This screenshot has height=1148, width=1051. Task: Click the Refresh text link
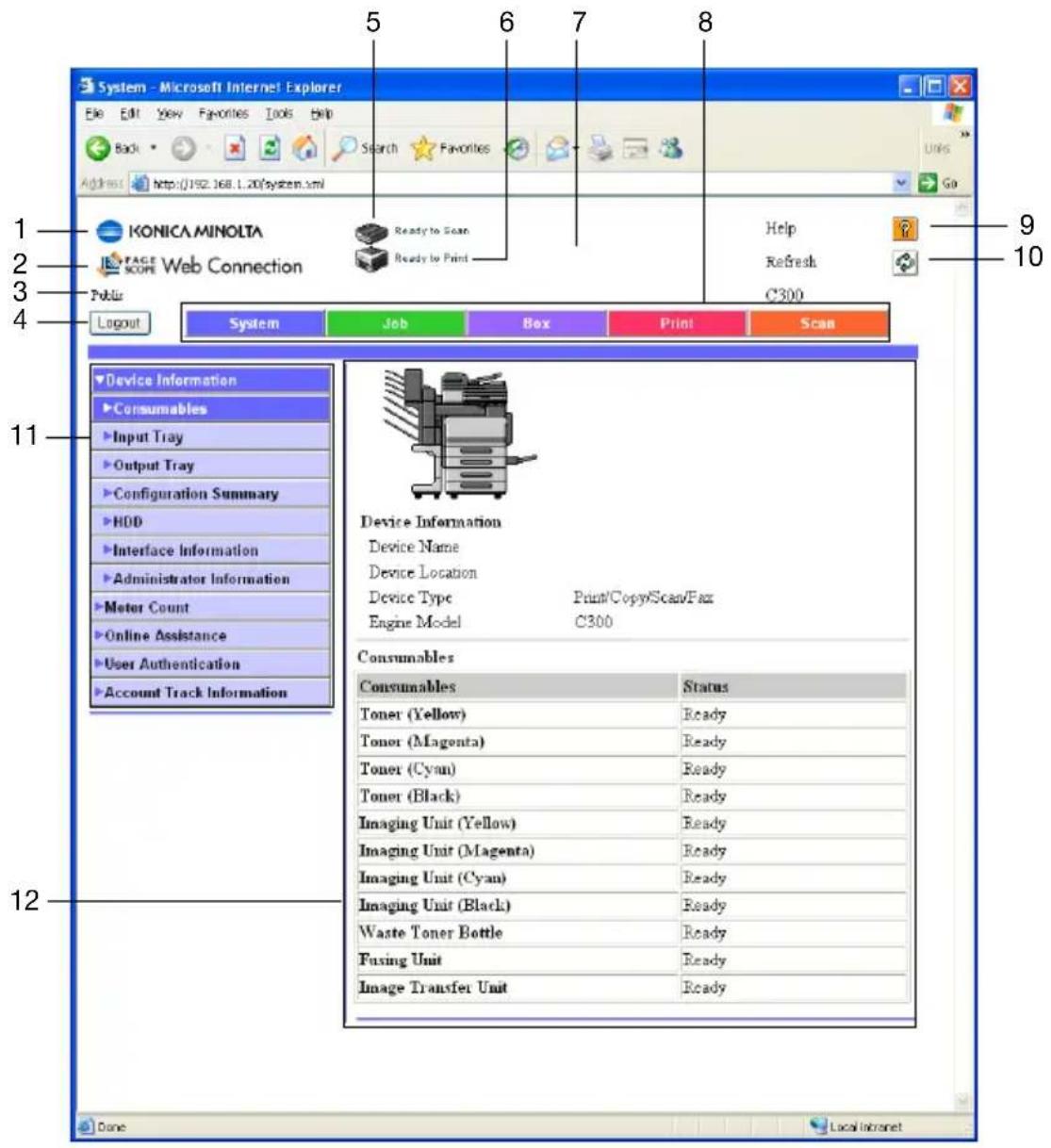click(x=791, y=262)
